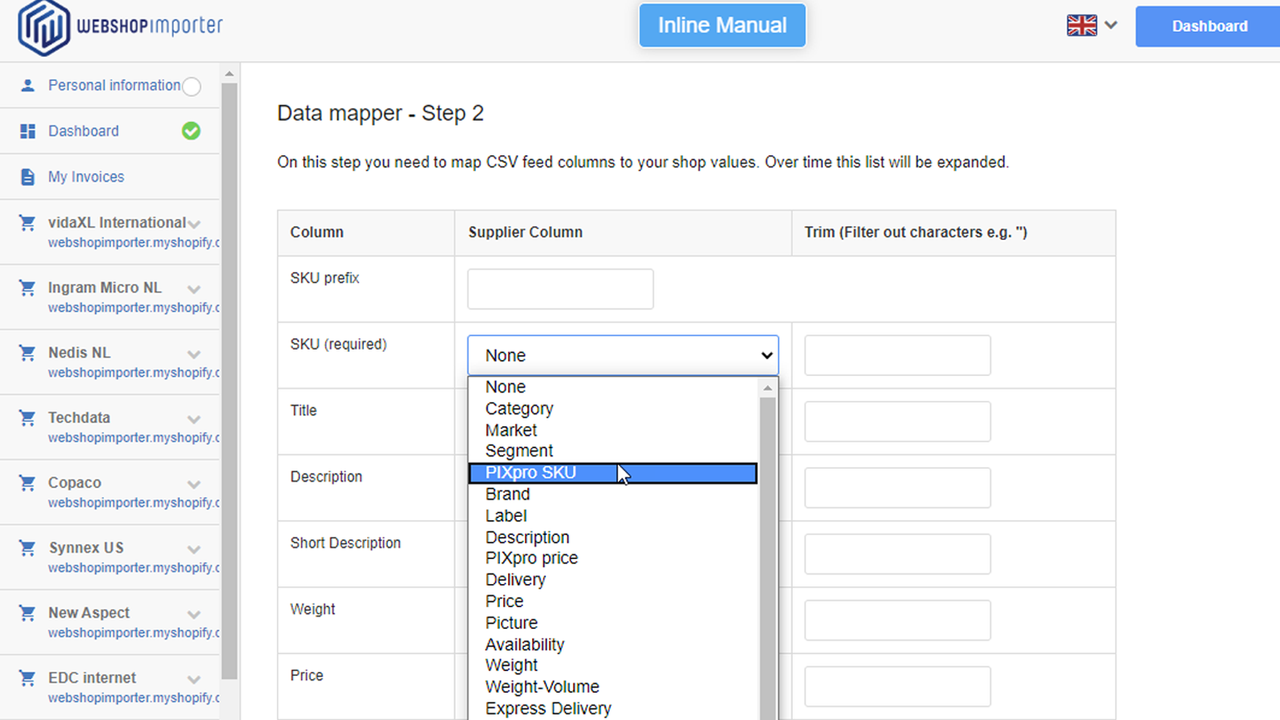
Task: Select the Nedis NL cart icon
Action: point(27,352)
